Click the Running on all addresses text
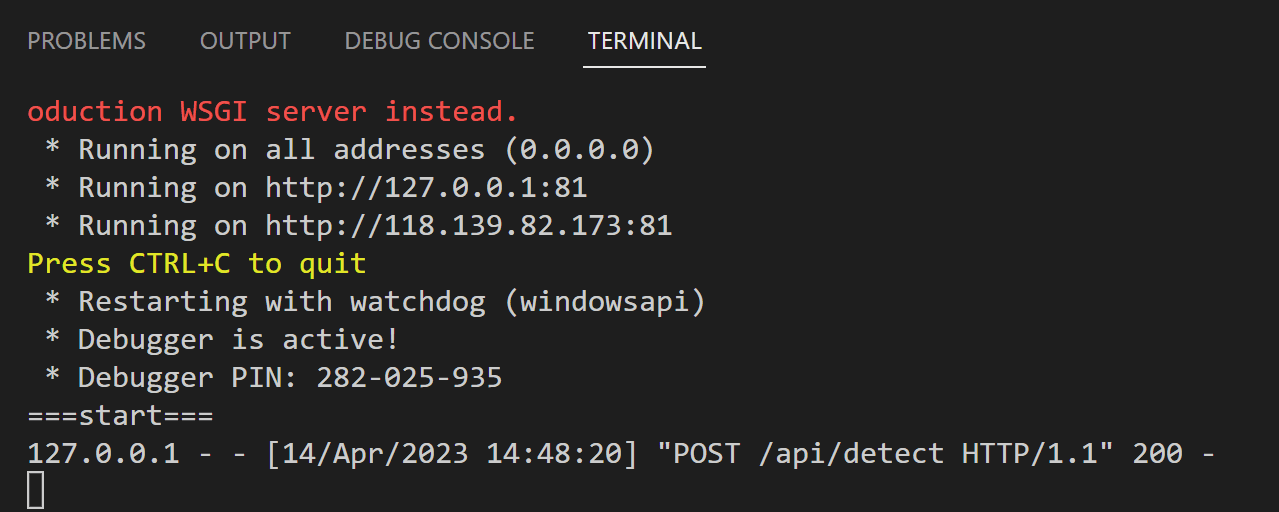The width and height of the screenshot is (1279, 512). click(x=282, y=150)
